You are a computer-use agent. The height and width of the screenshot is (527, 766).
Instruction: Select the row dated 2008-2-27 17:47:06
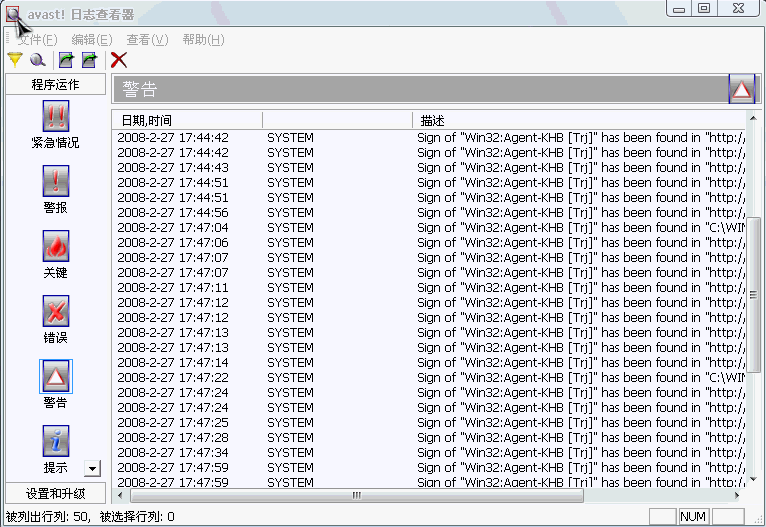pos(429,243)
